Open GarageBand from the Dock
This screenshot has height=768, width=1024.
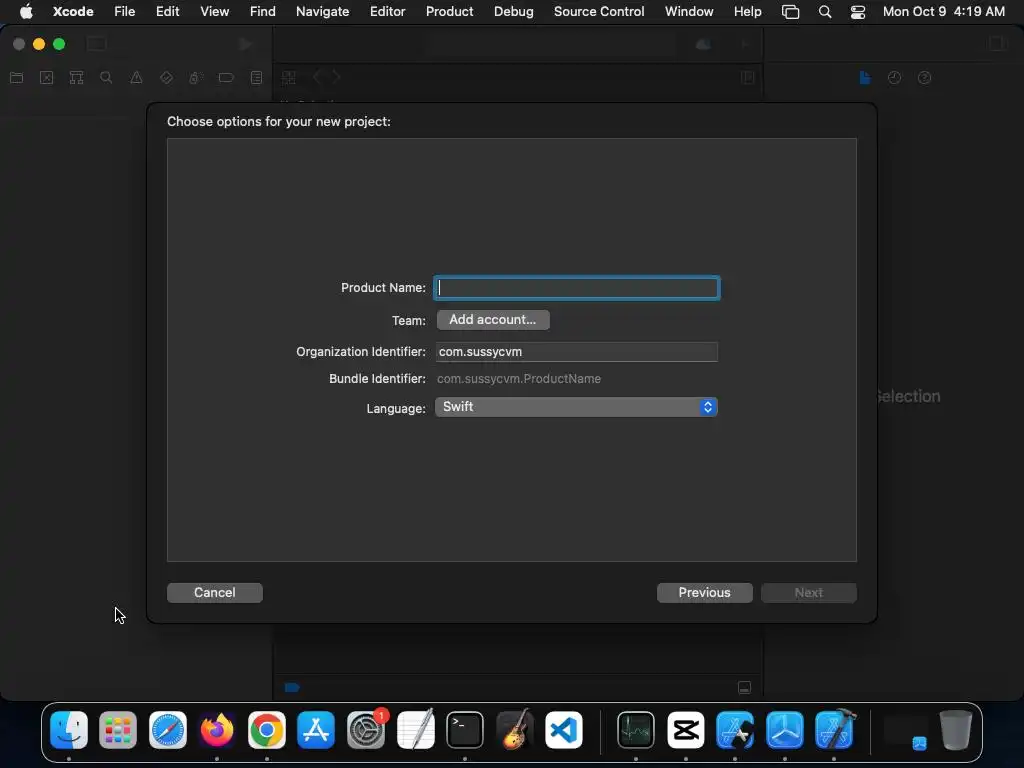point(515,730)
